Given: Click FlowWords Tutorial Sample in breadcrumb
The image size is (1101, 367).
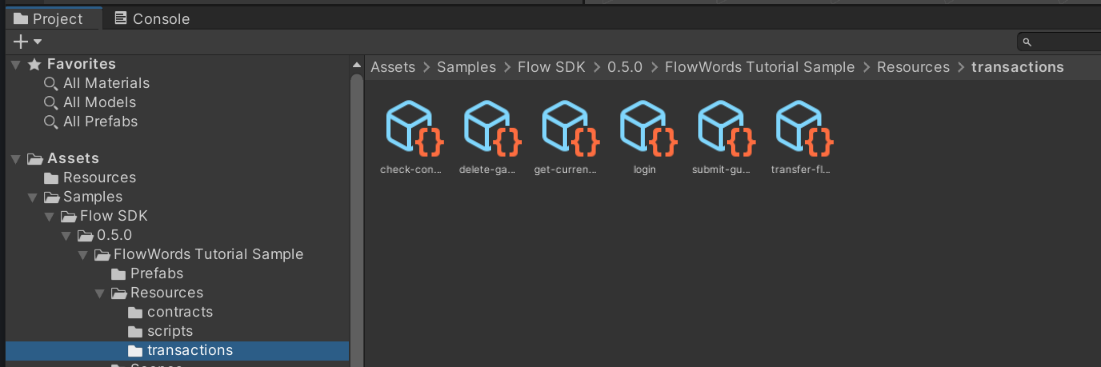Looking at the screenshot, I should click(760, 67).
